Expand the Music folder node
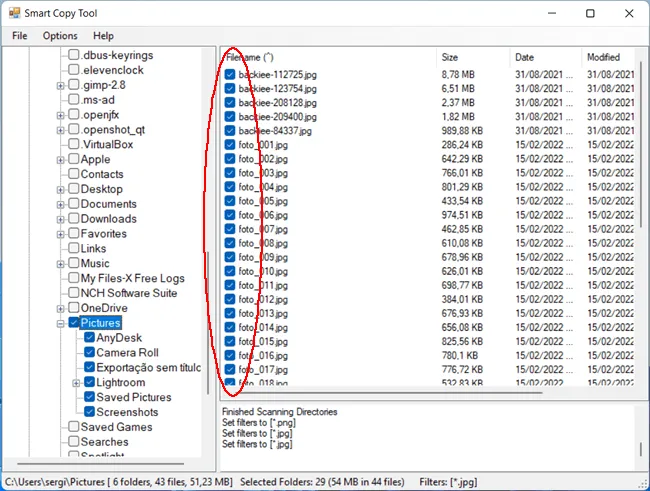The image size is (650, 491). [x=61, y=264]
